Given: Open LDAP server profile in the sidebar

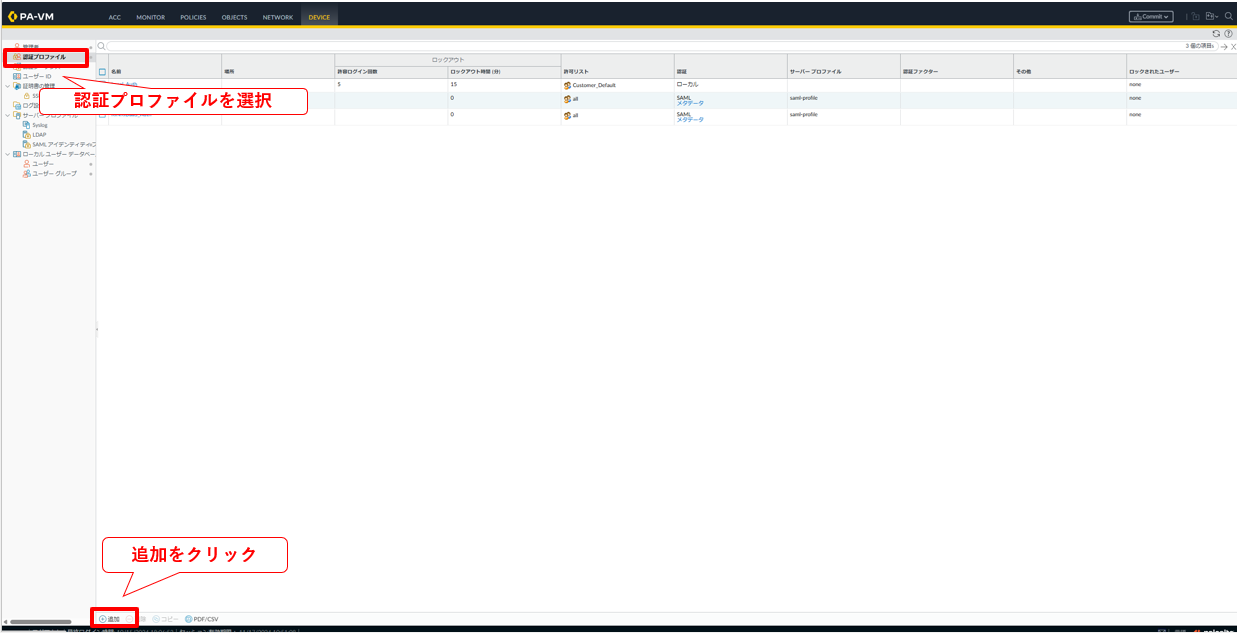Looking at the screenshot, I should [39, 135].
